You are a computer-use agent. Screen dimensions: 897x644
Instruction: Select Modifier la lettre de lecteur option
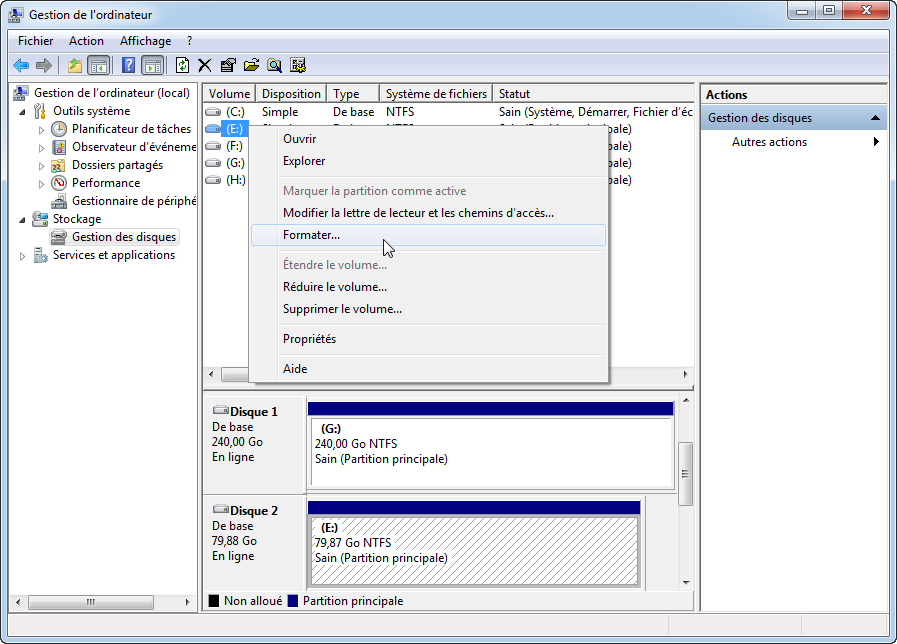(x=428, y=213)
